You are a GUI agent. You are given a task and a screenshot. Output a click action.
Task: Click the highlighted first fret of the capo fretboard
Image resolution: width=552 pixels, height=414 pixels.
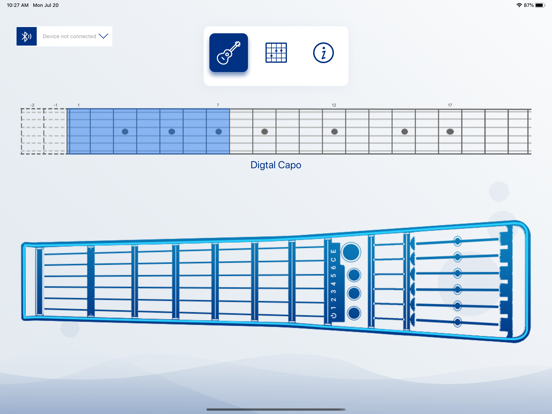click(x=79, y=131)
